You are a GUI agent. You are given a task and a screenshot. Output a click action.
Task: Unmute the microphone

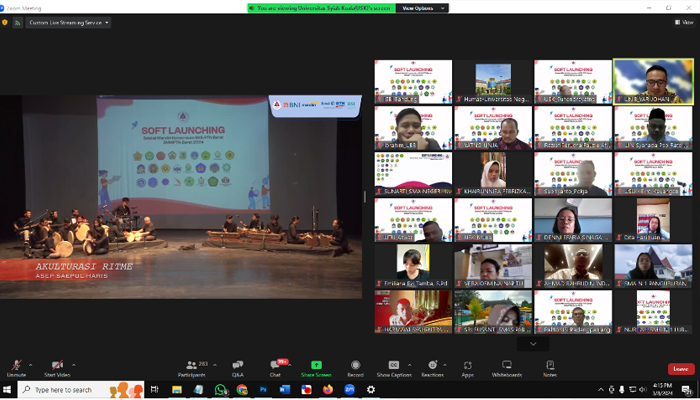16,366
